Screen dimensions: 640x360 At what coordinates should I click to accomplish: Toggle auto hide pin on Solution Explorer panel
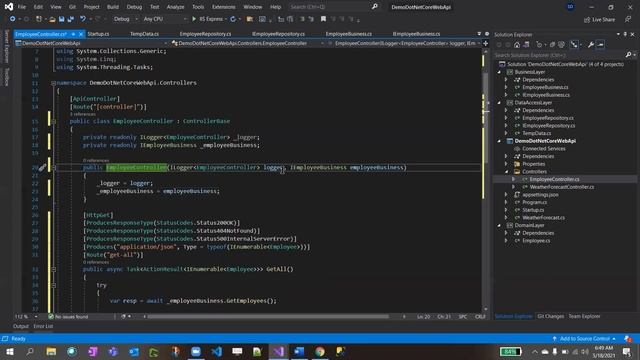click(625, 35)
